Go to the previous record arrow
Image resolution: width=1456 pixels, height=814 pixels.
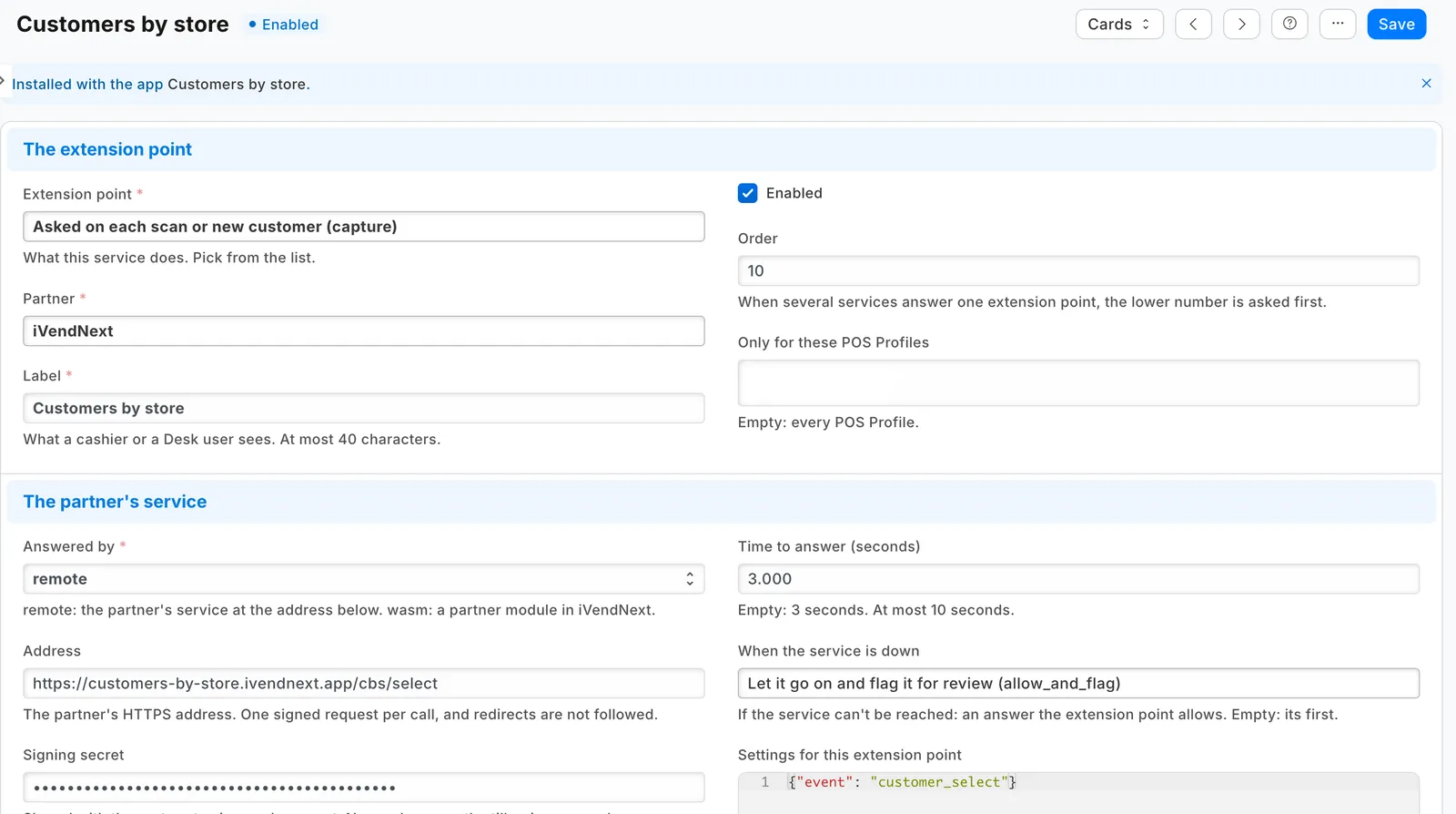pyautogui.click(x=1193, y=25)
